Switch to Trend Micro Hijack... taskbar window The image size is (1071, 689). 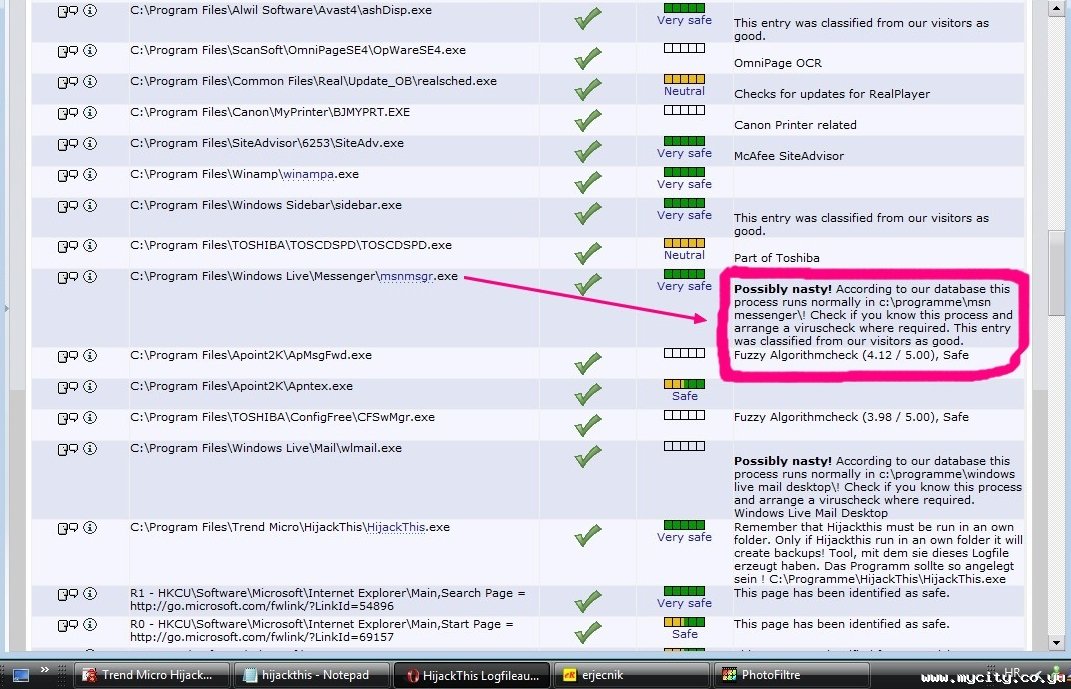pos(151,675)
